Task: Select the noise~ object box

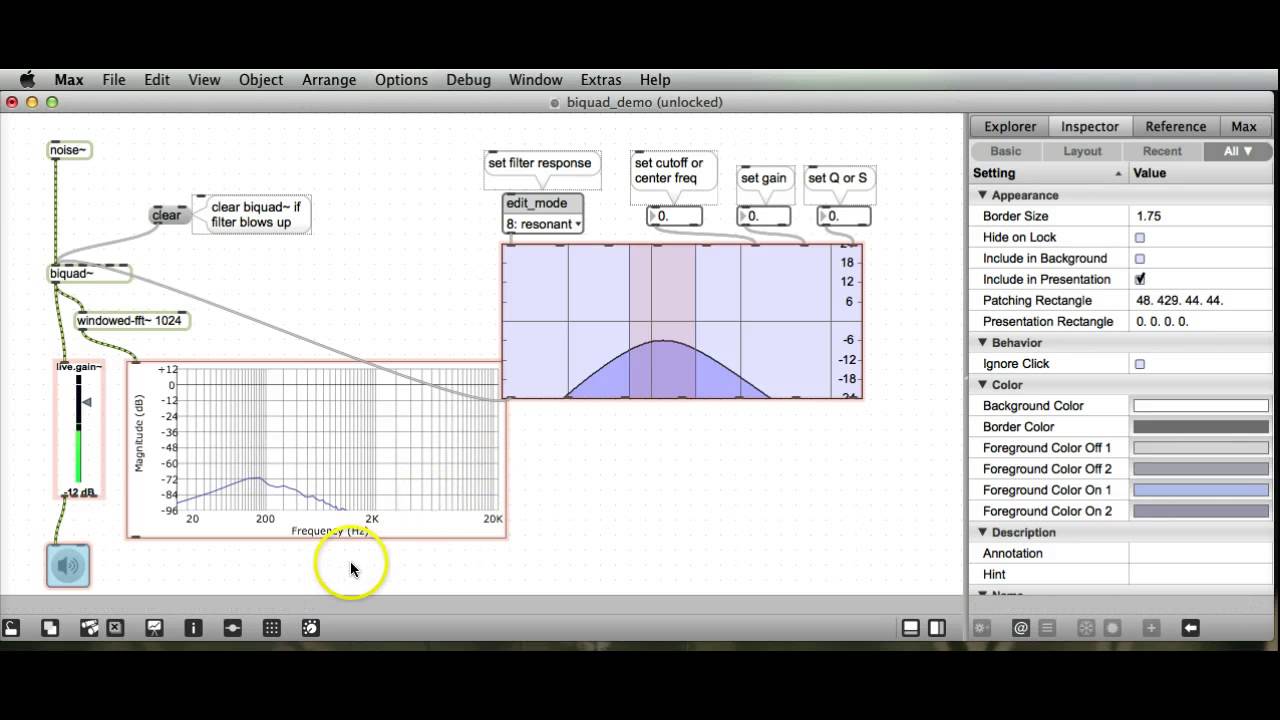Action: pyautogui.click(x=70, y=150)
